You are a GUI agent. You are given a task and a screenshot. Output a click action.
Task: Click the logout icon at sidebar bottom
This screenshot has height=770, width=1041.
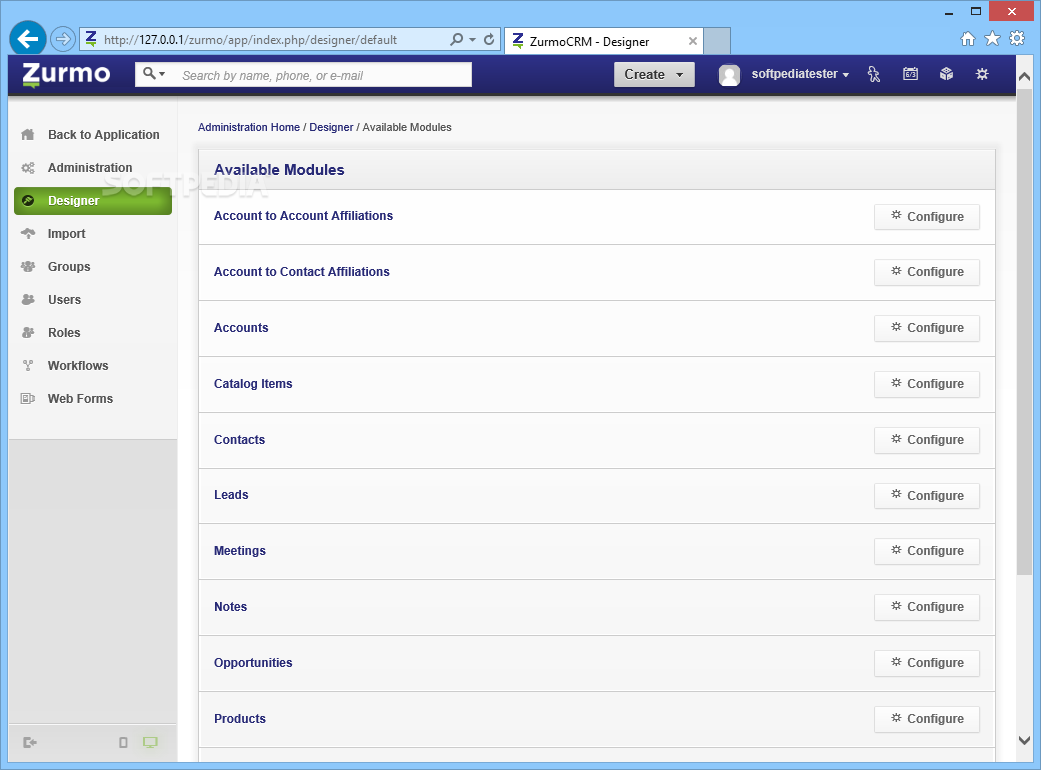30,743
